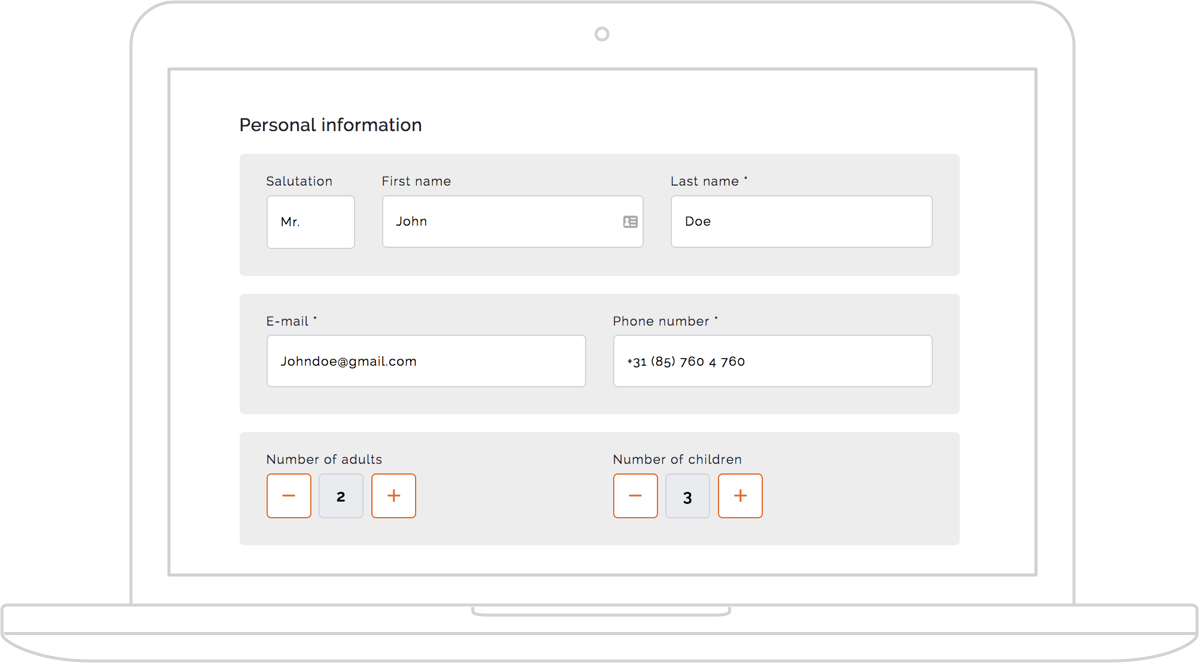Click the Number of adults label
Screen dimensions: 1200x670
click(x=324, y=460)
